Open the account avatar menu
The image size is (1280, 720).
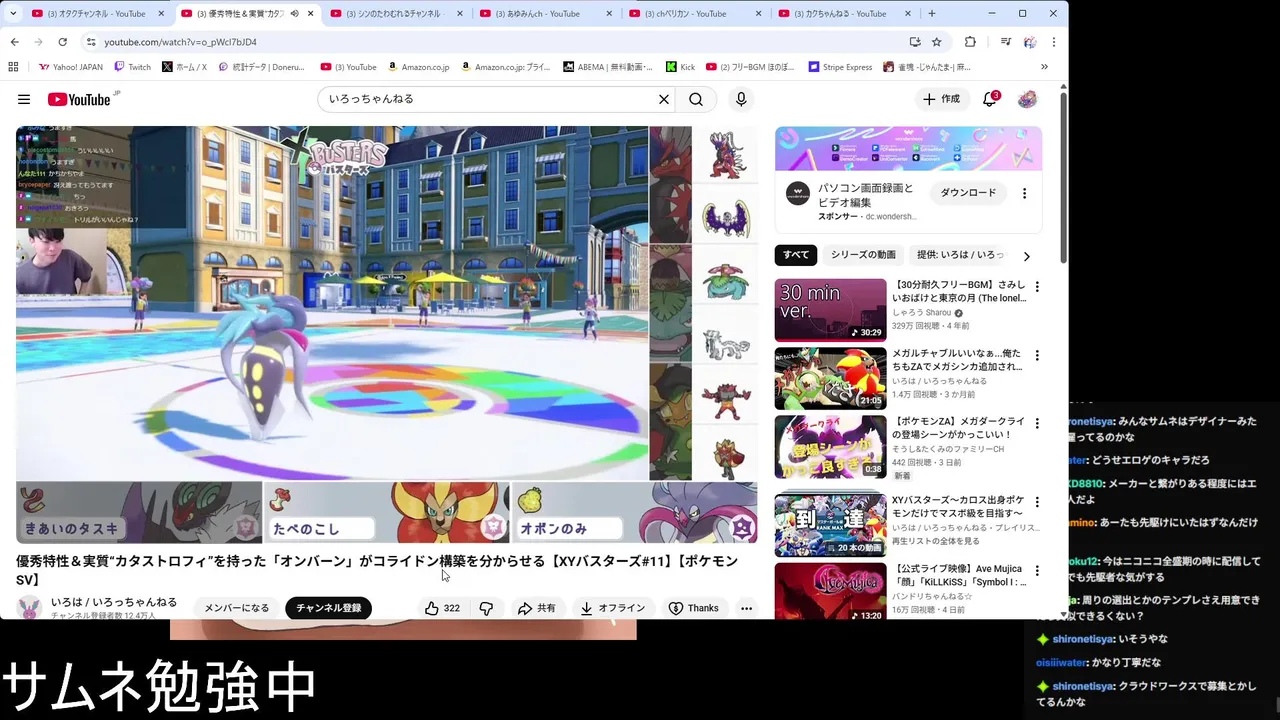click(x=1027, y=99)
